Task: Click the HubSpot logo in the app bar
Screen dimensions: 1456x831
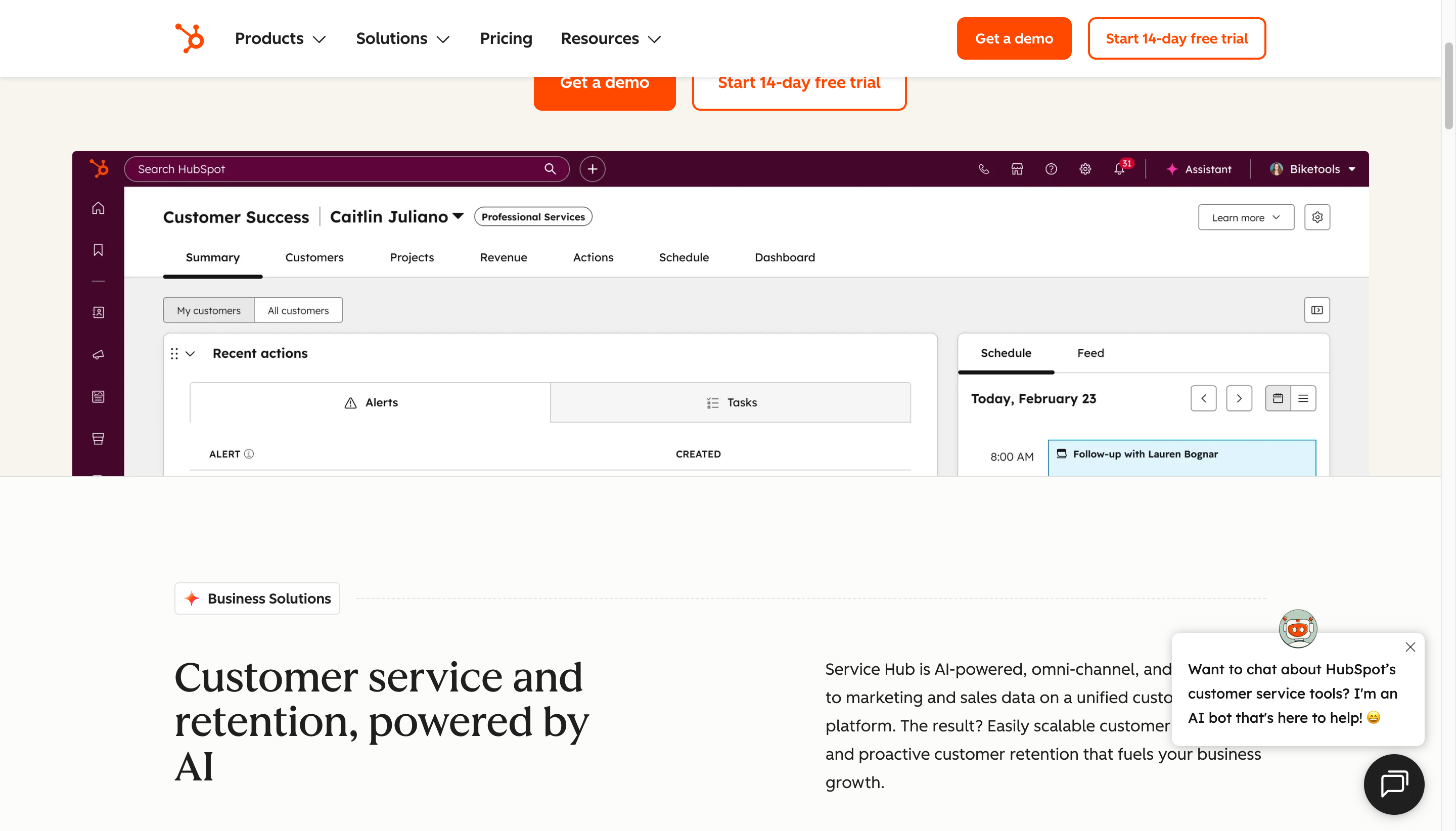Action: click(98, 168)
